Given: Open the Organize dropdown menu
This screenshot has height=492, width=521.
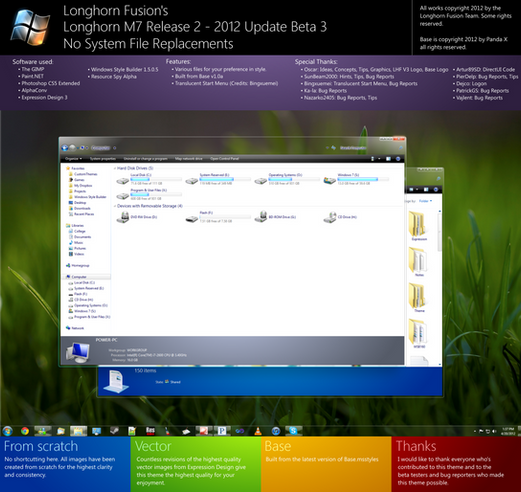Looking at the screenshot, I should pyautogui.click(x=73, y=159).
